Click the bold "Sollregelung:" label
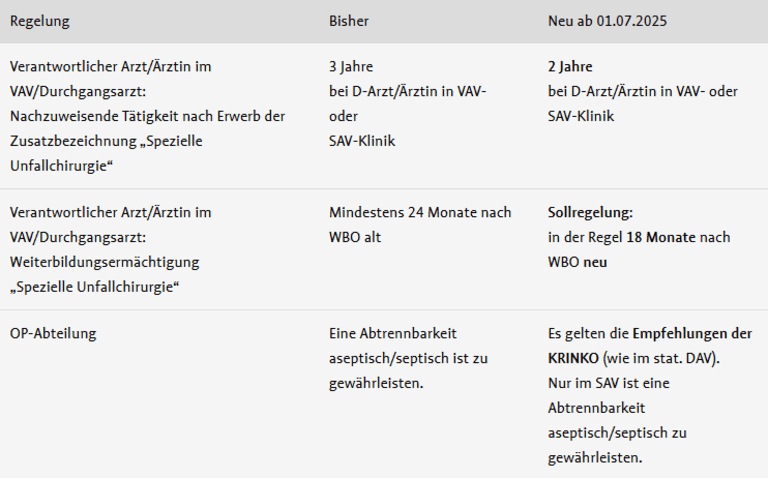 591,212
